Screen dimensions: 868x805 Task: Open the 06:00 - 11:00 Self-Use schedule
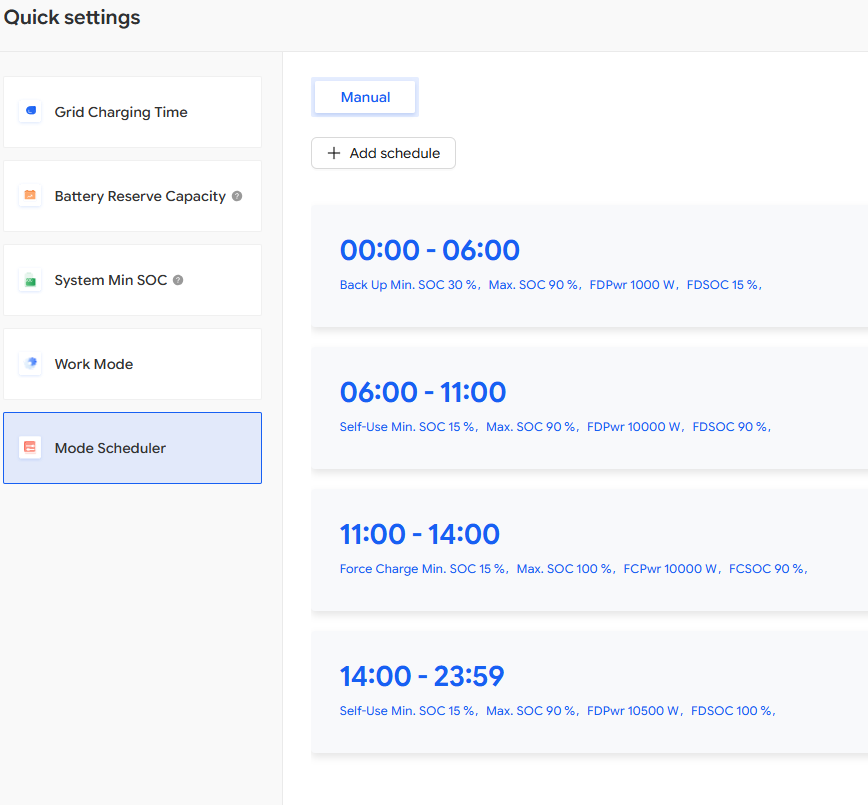point(589,407)
